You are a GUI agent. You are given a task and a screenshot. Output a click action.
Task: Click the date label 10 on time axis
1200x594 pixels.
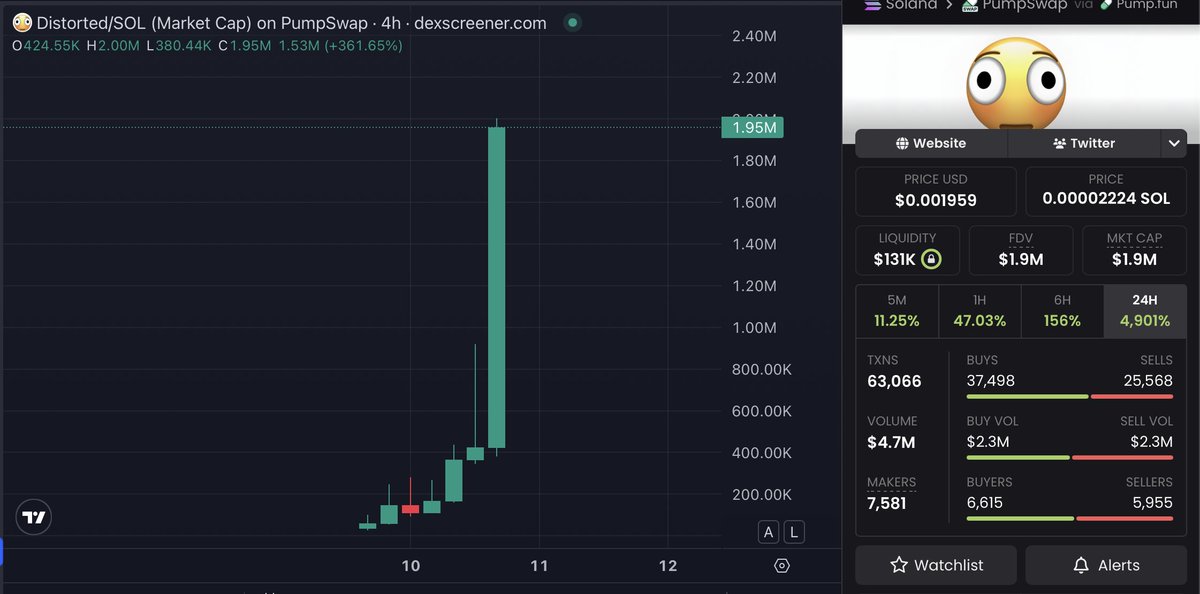point(410,566)
